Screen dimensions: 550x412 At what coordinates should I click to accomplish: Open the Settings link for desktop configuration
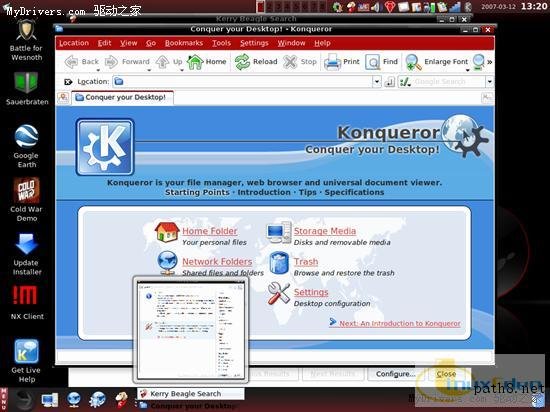pos(311,292)
